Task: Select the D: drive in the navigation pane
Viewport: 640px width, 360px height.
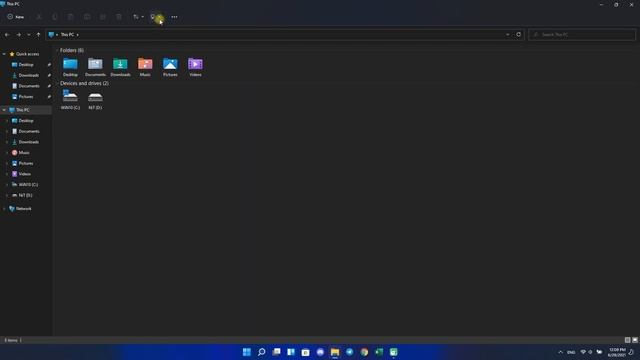Action: 26,195
